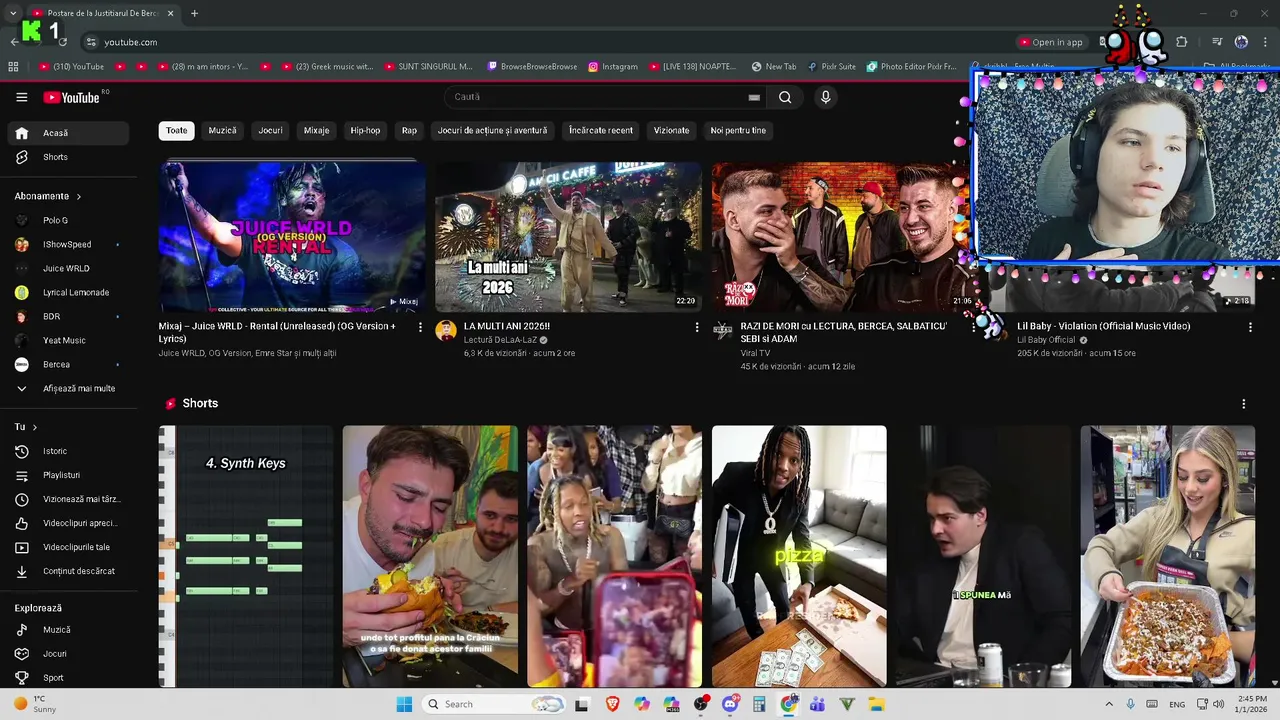
Task: Open Muzică under Explorează
Action: 68,630
